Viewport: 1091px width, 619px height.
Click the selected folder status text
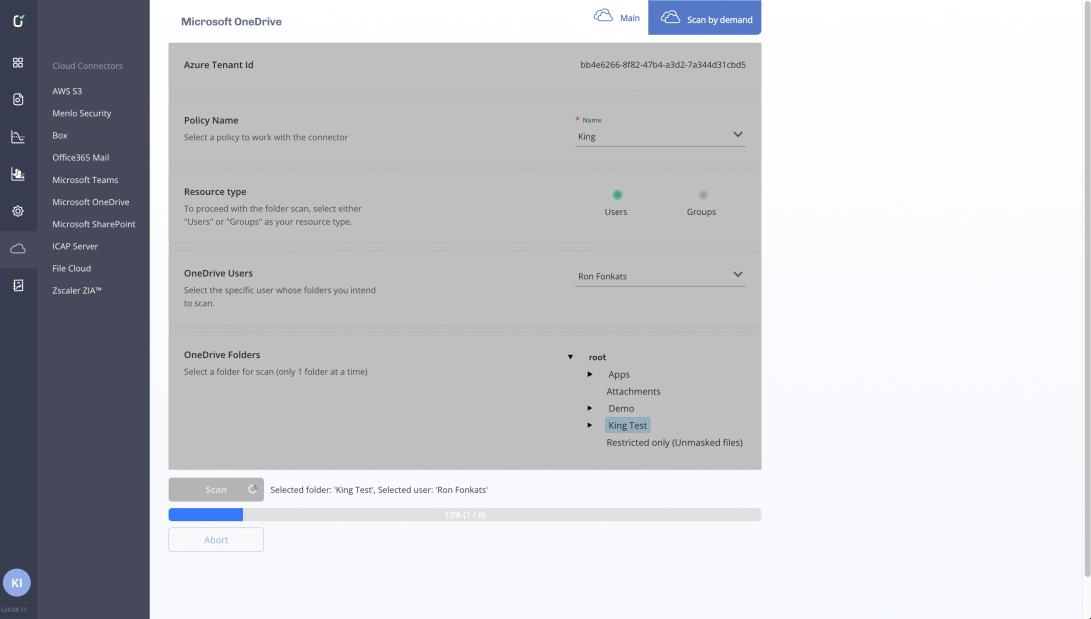click(379, 490)
